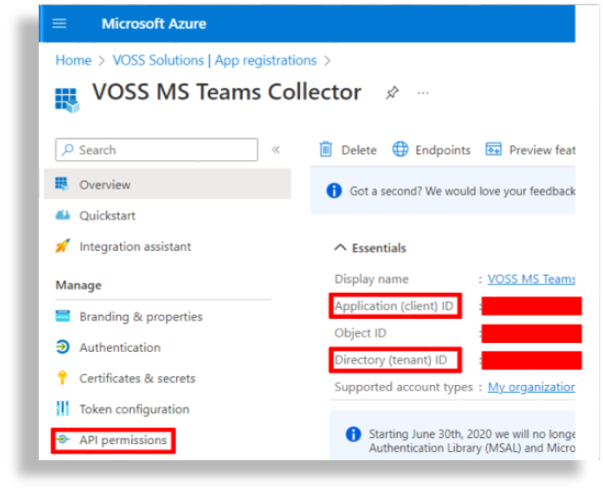Select Overview in the sidebar
603x494 pixels.
167,185
